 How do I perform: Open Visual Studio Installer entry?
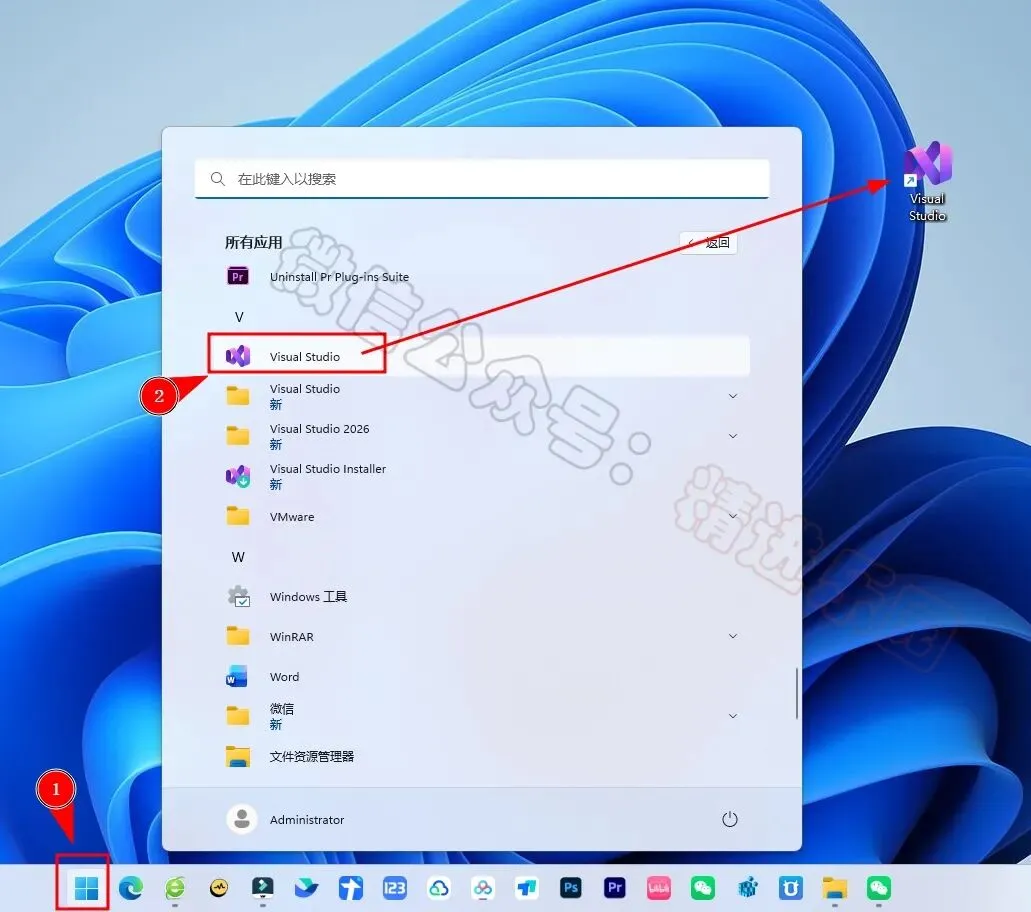click(480, 476)
